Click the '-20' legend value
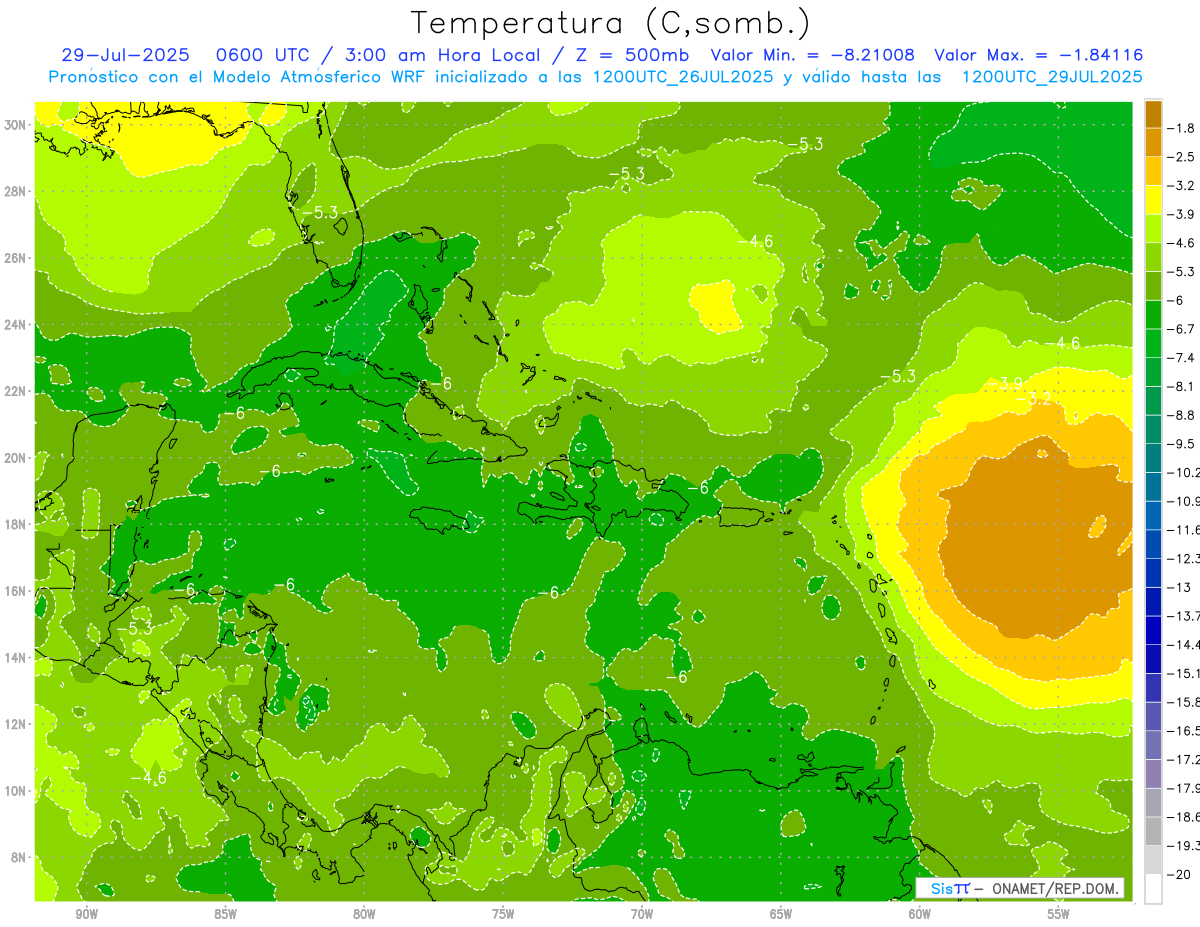Screen dimensions: 1200x927 (x=1179, y=874)
